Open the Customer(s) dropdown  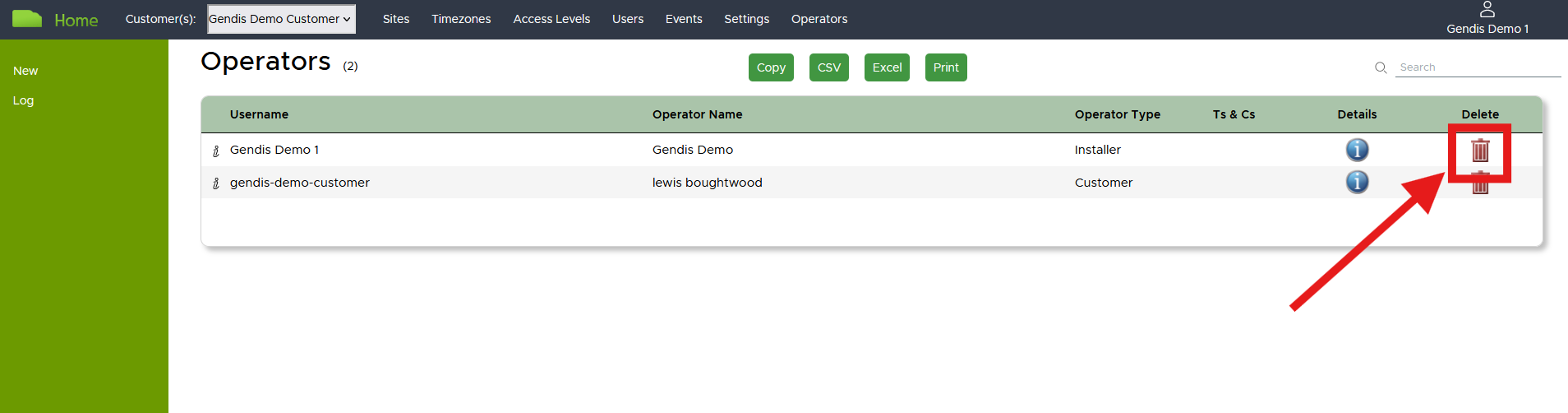(x=281, y=19)
